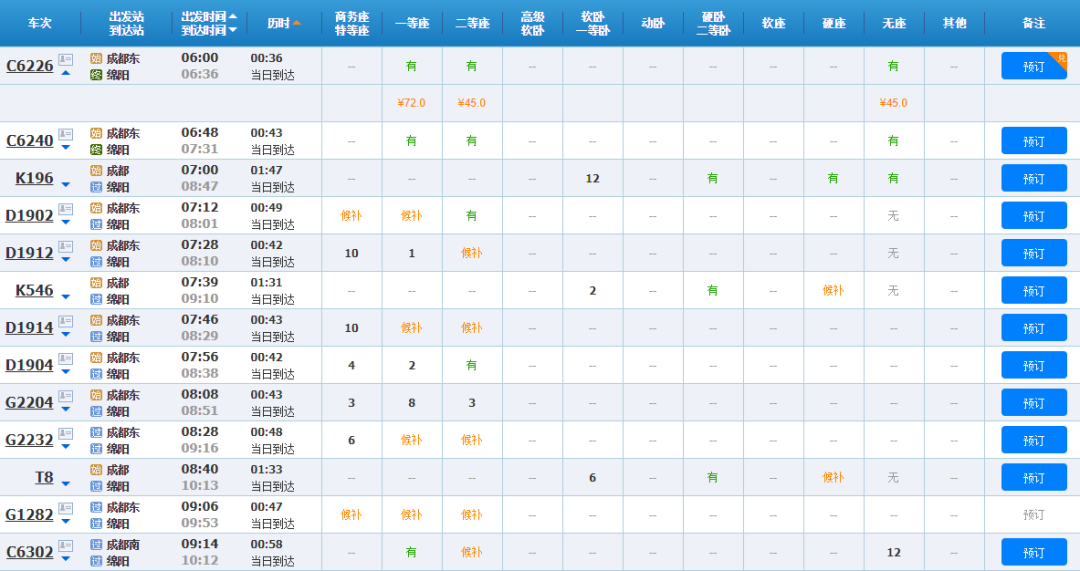Screen dimensions: 1080x571
Task: Open the ID card icon beside train G2232
Action: pos(65,433)
